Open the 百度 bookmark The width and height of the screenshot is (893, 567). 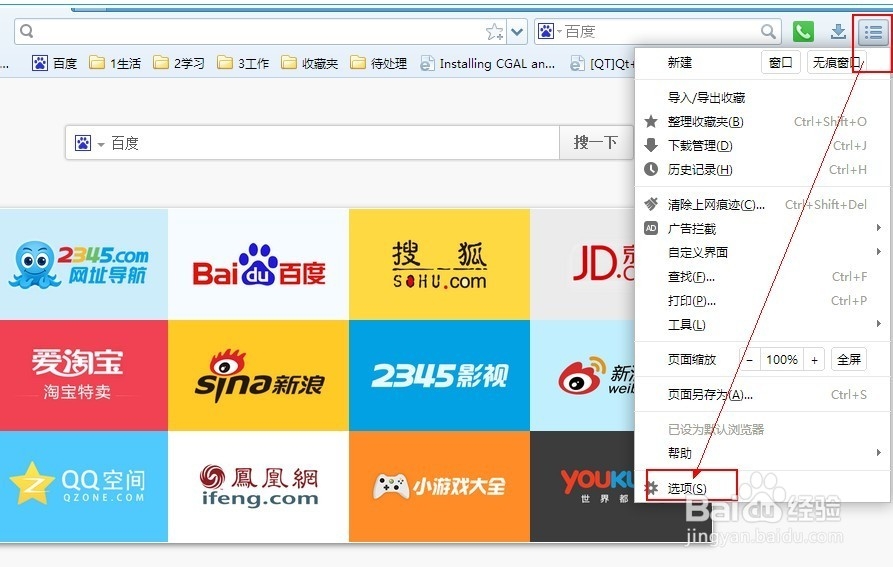tap(55, 63)
